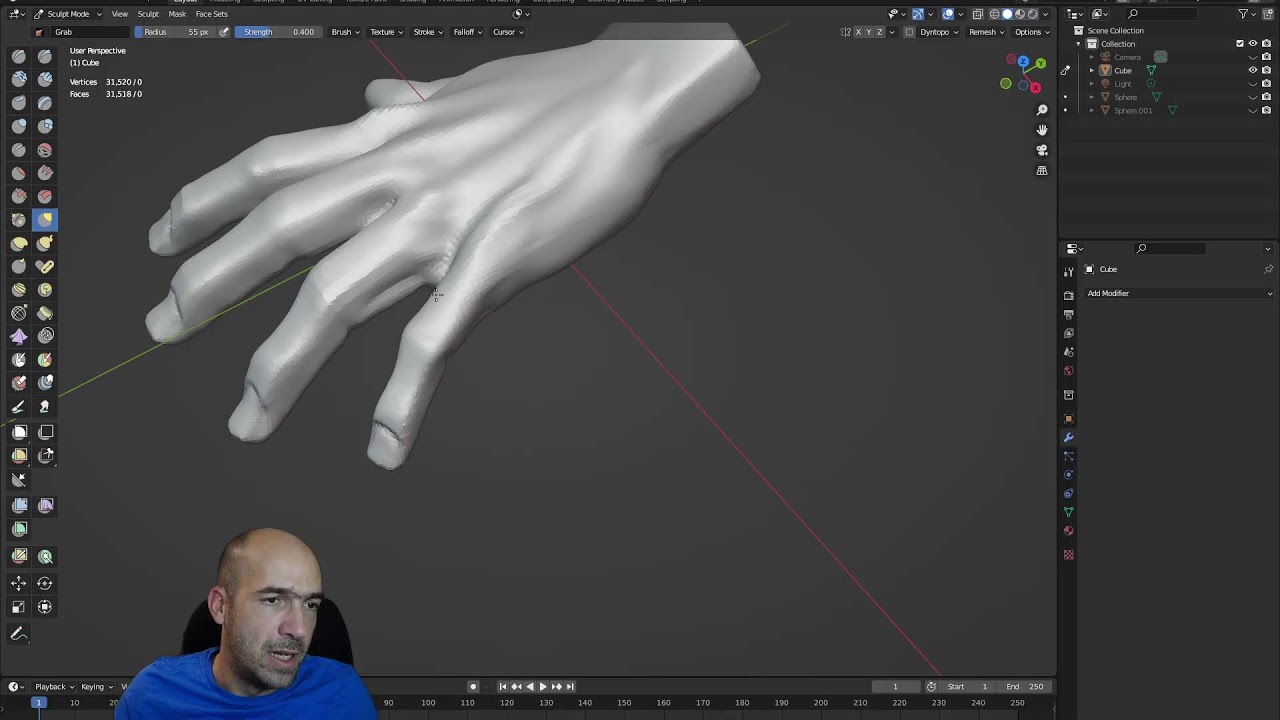Open the Playback menu in timeline
1280x720 pixels.
(x=54, y=687)
